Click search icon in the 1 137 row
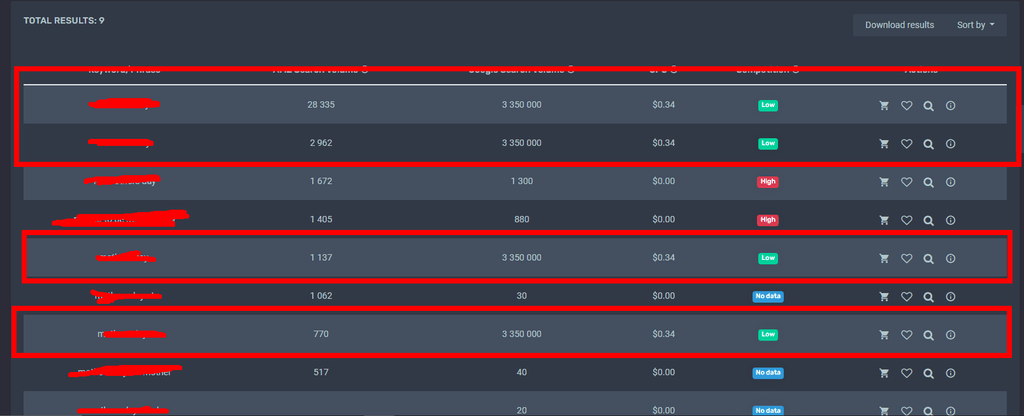 click(x=928, y=258)
